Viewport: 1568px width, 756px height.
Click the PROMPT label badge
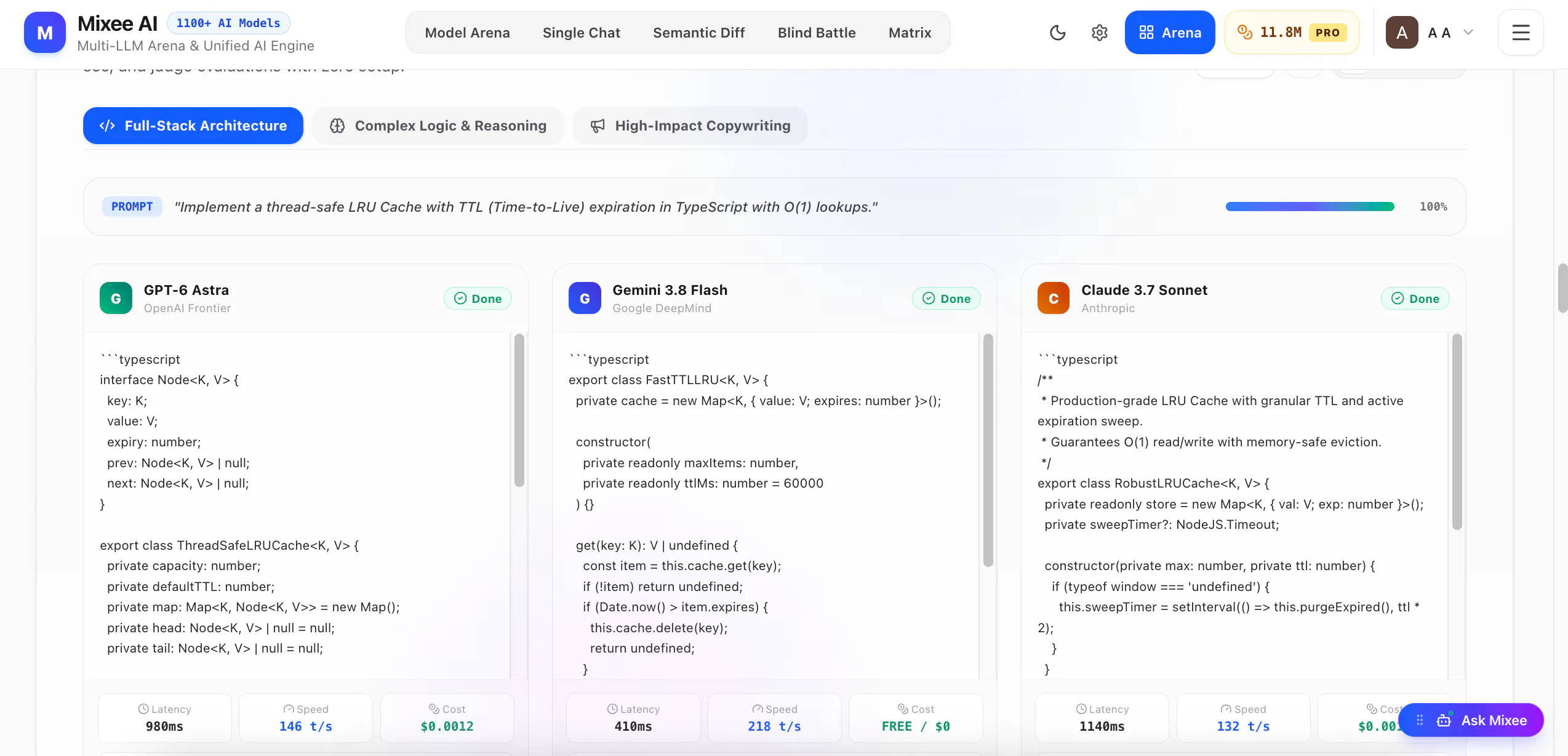point(132,207)
